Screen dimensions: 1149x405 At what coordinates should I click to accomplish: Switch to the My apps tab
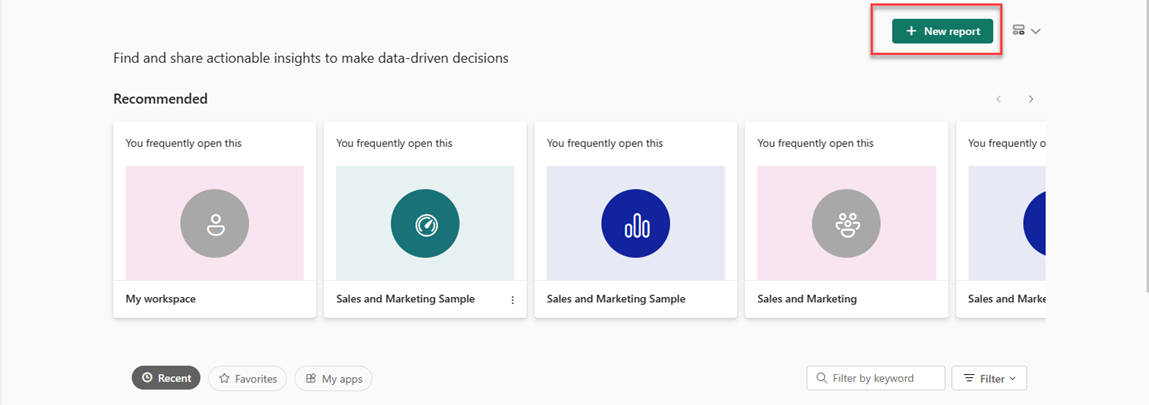(333, 378)
